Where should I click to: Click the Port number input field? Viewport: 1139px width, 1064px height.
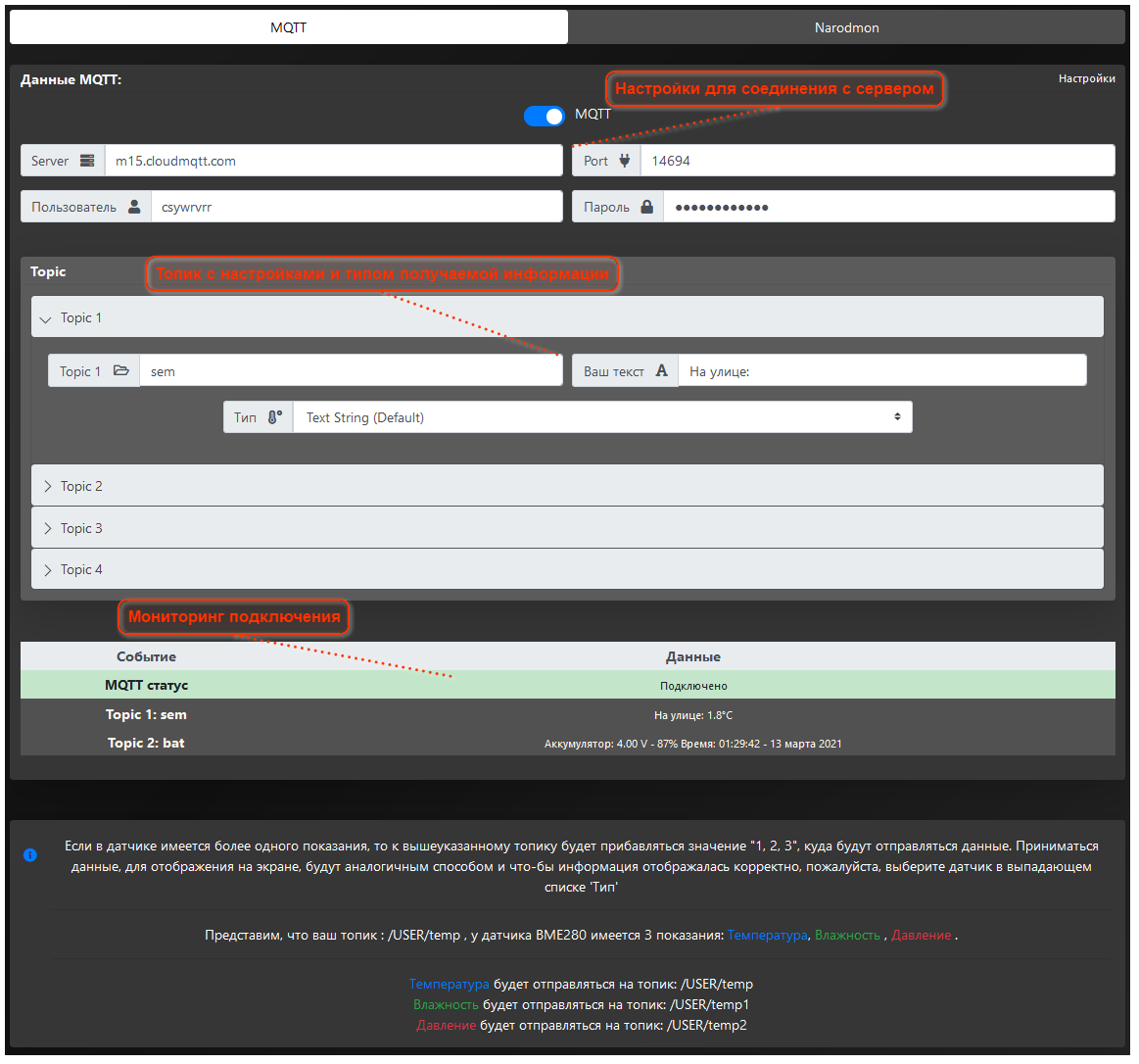(x=877, y=161)
